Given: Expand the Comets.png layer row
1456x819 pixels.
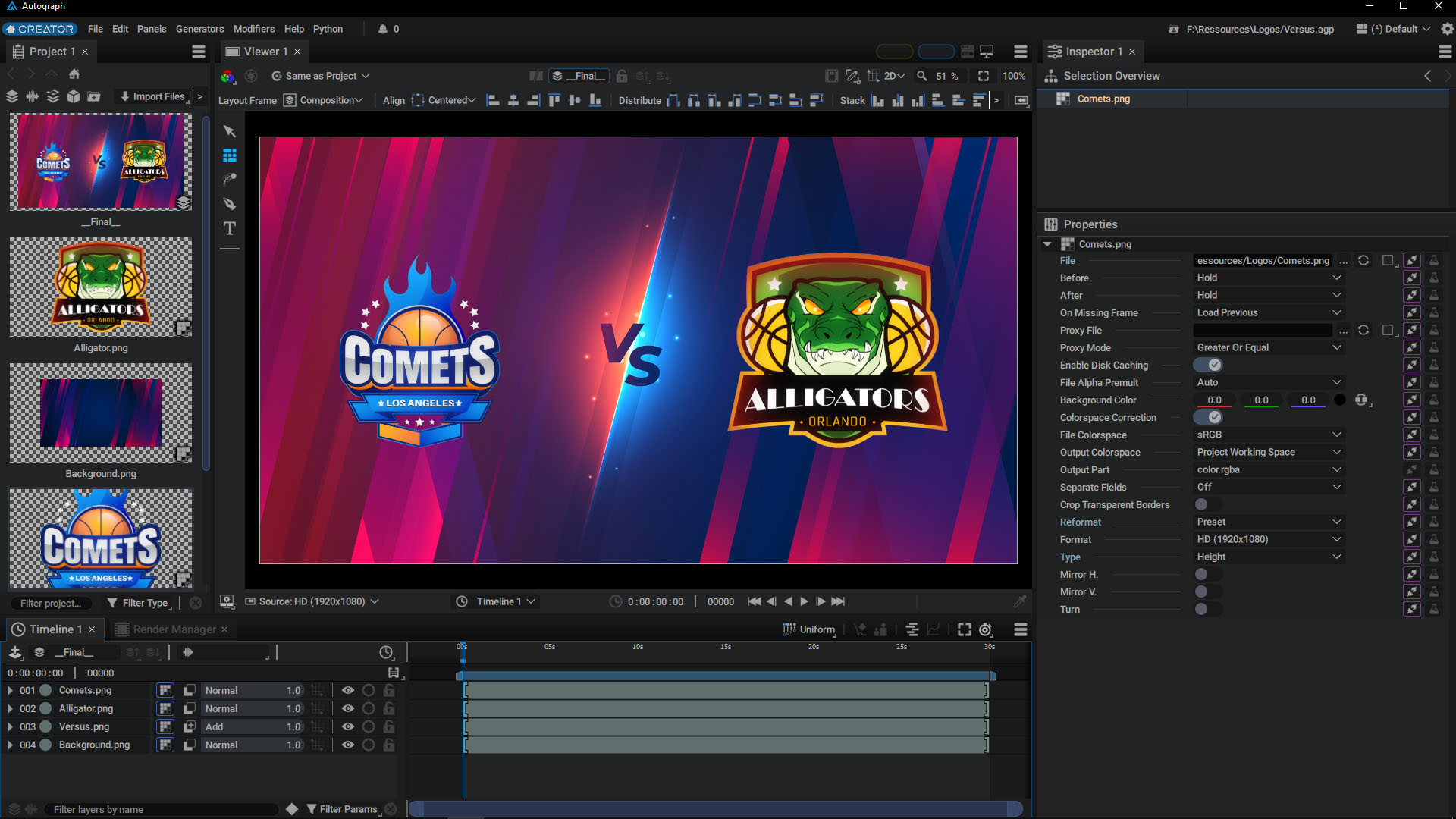Looking at the screenshot, I should (10, 690).
